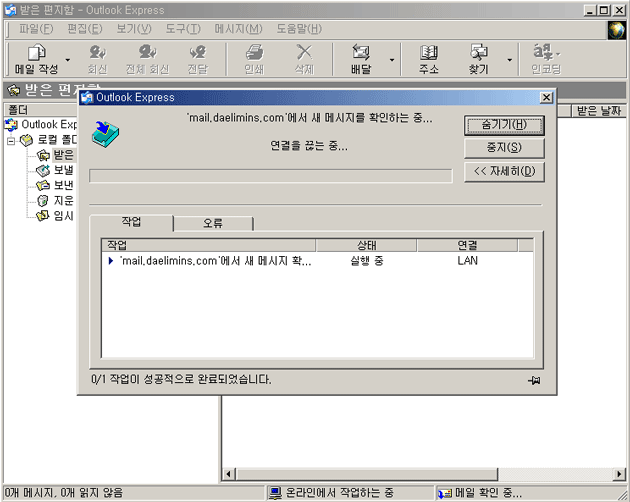
Task: Open the 편집(E) menu
Action: coord(85,29)
